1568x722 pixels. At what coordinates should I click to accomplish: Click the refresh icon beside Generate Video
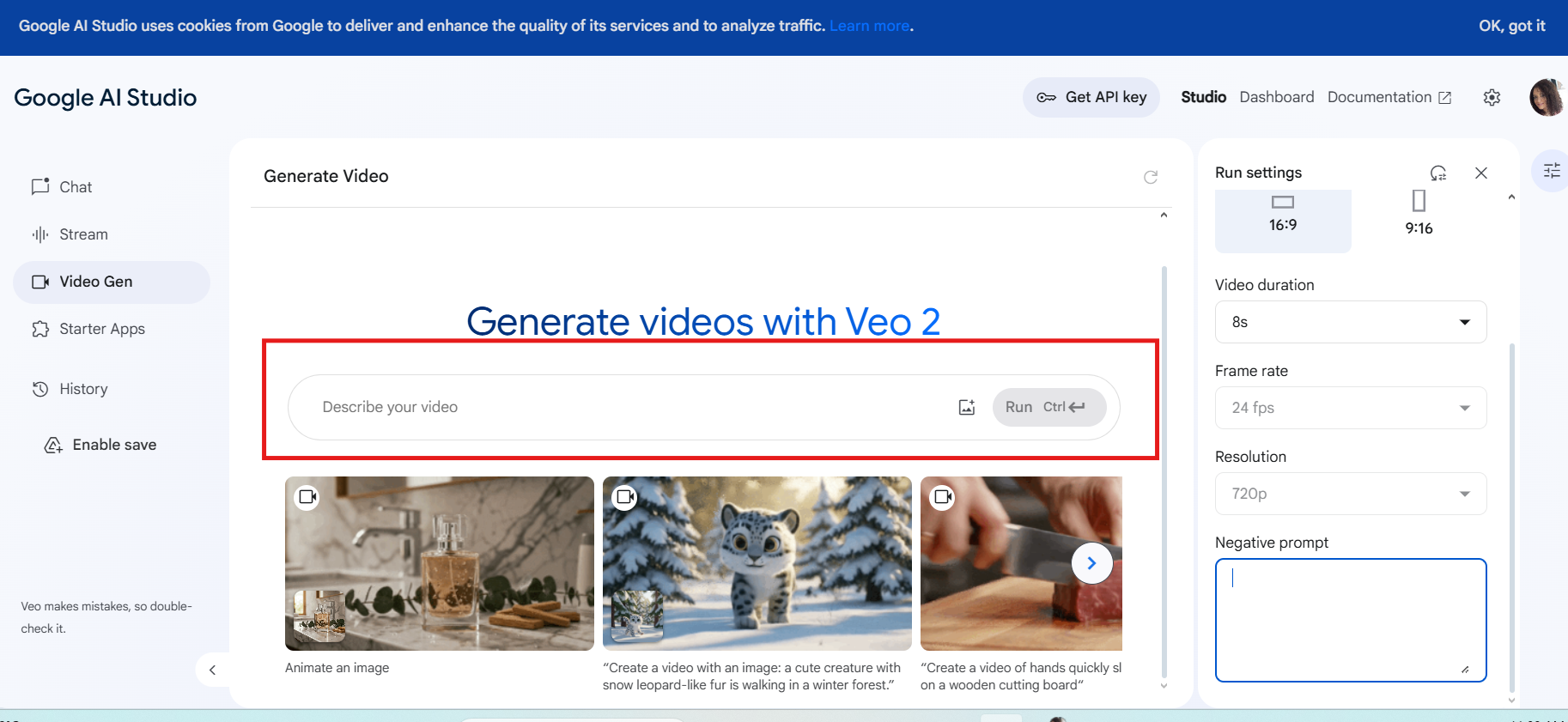pyautogui.click(x=1151, y=177)
